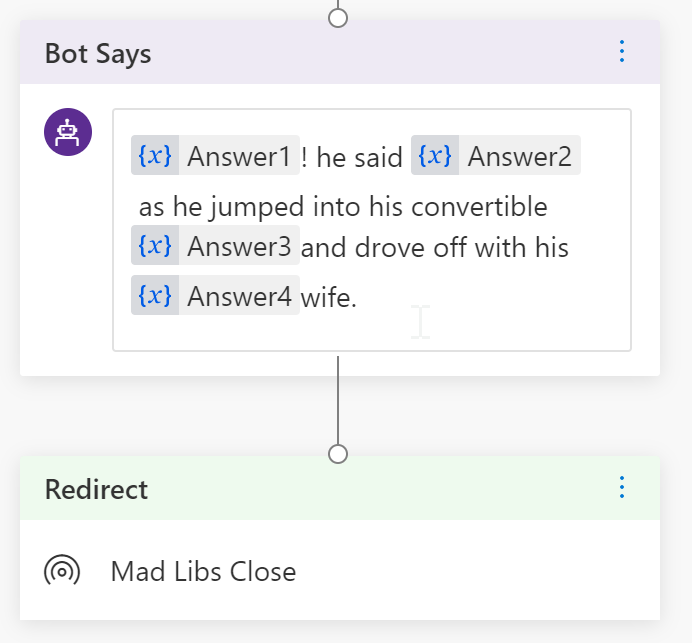Click the variable icon beside Answer2
The height and width of the screenshot is (643, 692).
click(435, 157)
